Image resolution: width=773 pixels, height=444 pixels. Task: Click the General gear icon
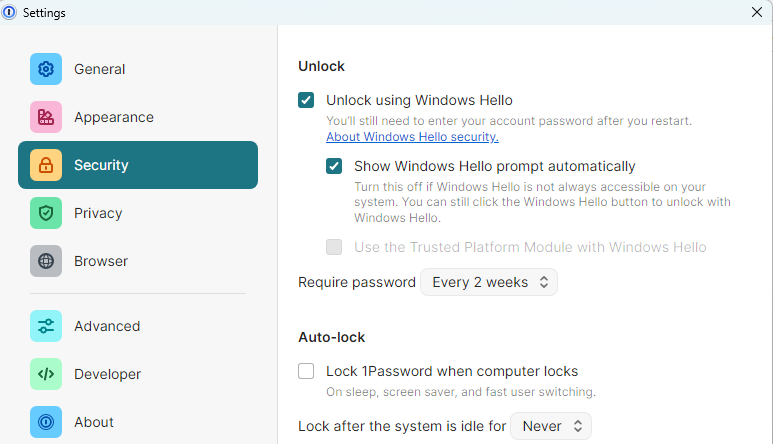click(x=46, y=69)
